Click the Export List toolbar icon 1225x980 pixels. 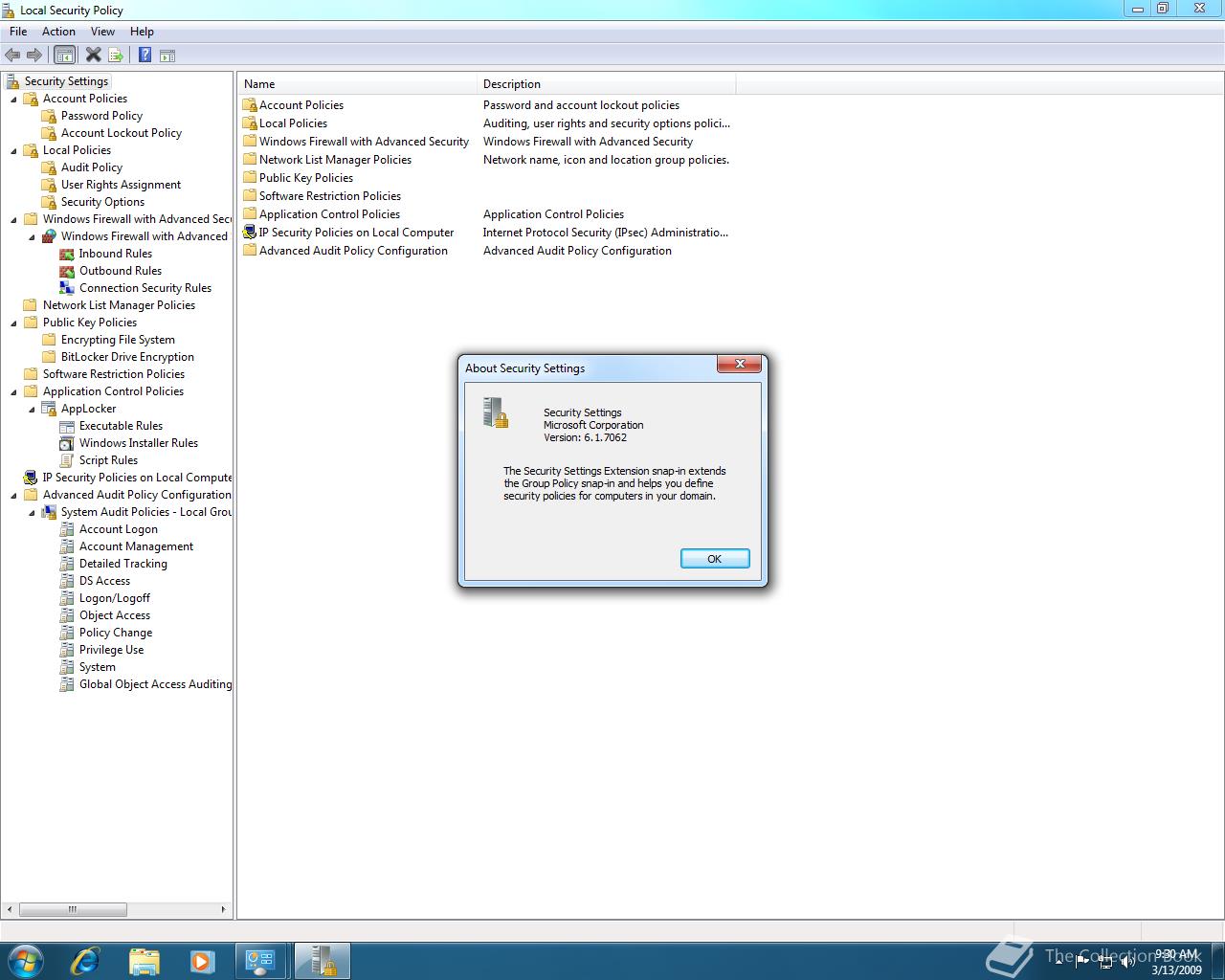click(x=116, y=56)
